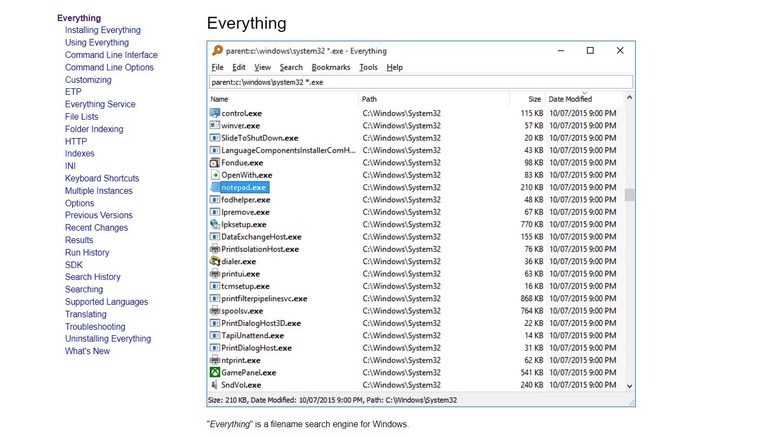Visit the Troubleshooting page
780x438 pixels.
95,327
